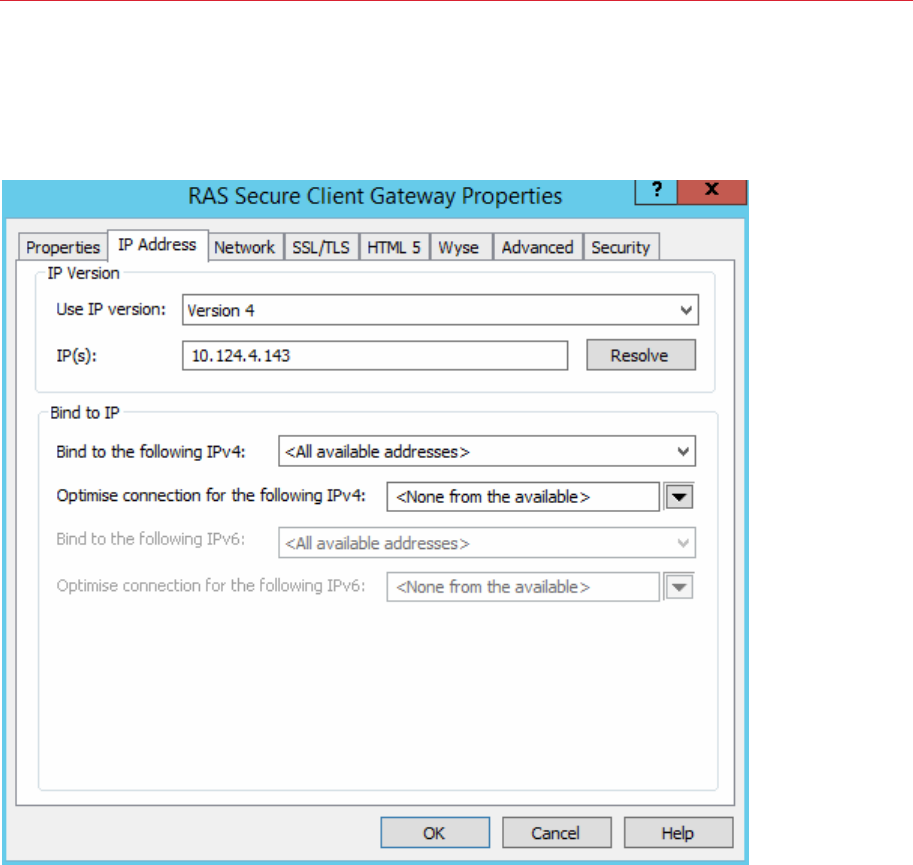Open the HTML 5 tab
The width and height of the screenshot is (913, 865).
[x=394, y=247]
